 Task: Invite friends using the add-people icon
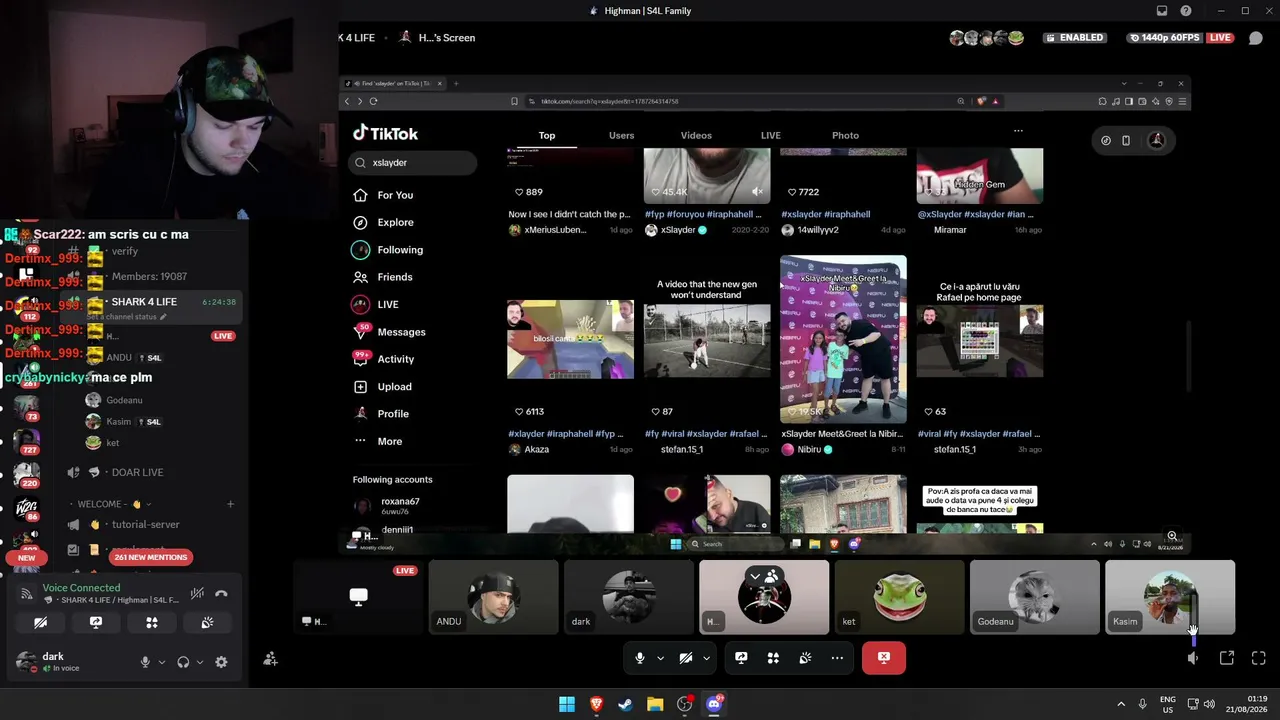click(270, 659)
